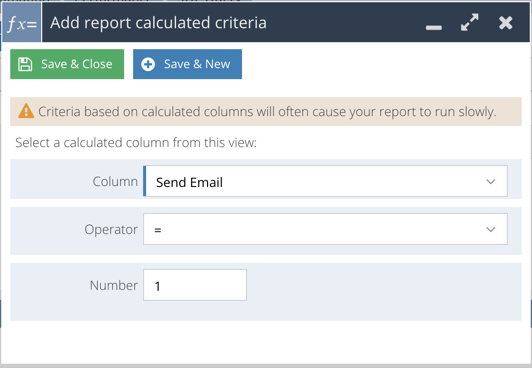This screenshot has width=532, height=368.
Task: Click the fx= formula icon in title bar
Action: [22, 23]
